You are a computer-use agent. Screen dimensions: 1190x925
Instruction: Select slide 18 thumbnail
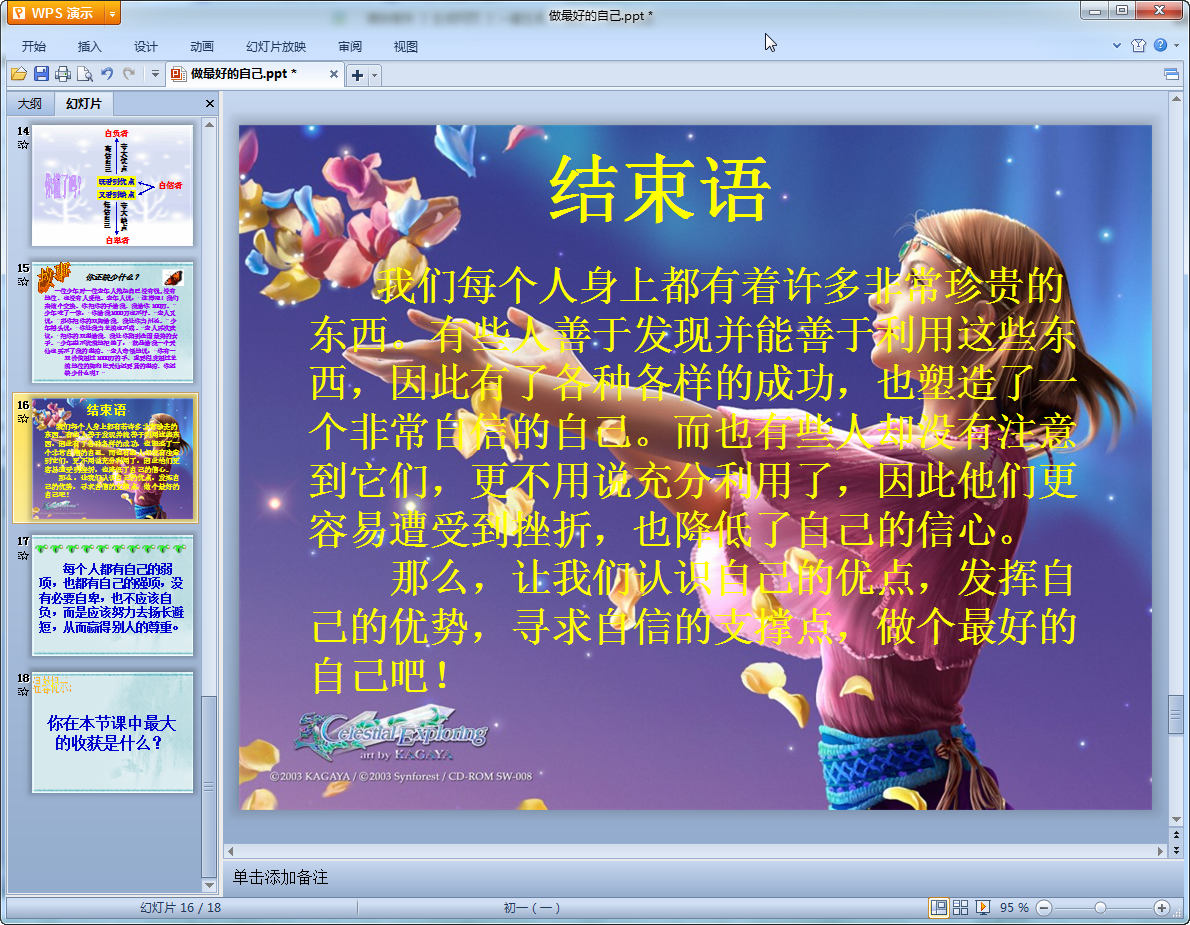112,732
